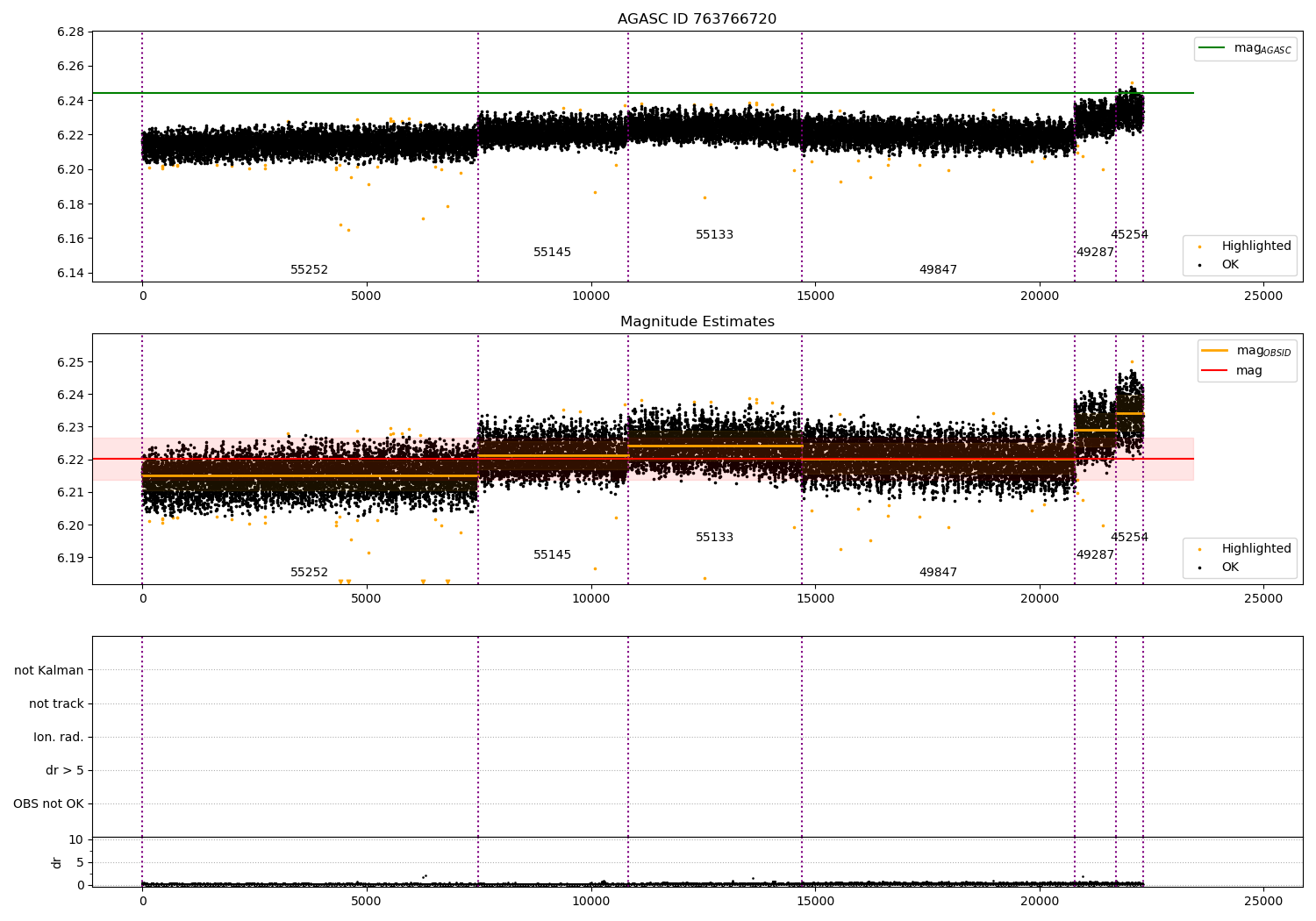This screenshot has width=1316, height=921.
Task: Click obsid label 55252 in top plot
Action: [309, 270]
